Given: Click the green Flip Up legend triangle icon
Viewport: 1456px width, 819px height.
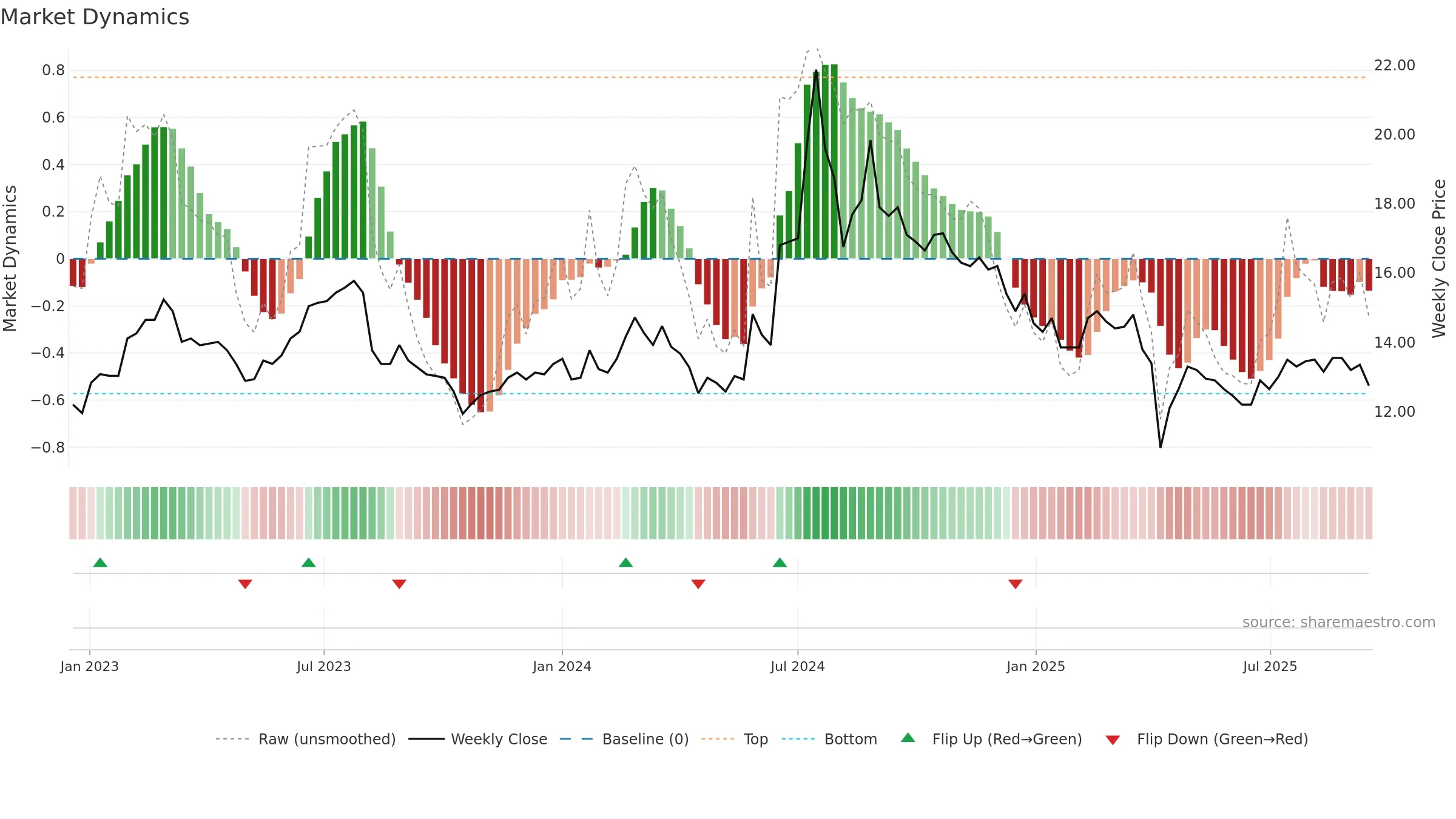Looking at the screenshot, I should tap(908, 738).
